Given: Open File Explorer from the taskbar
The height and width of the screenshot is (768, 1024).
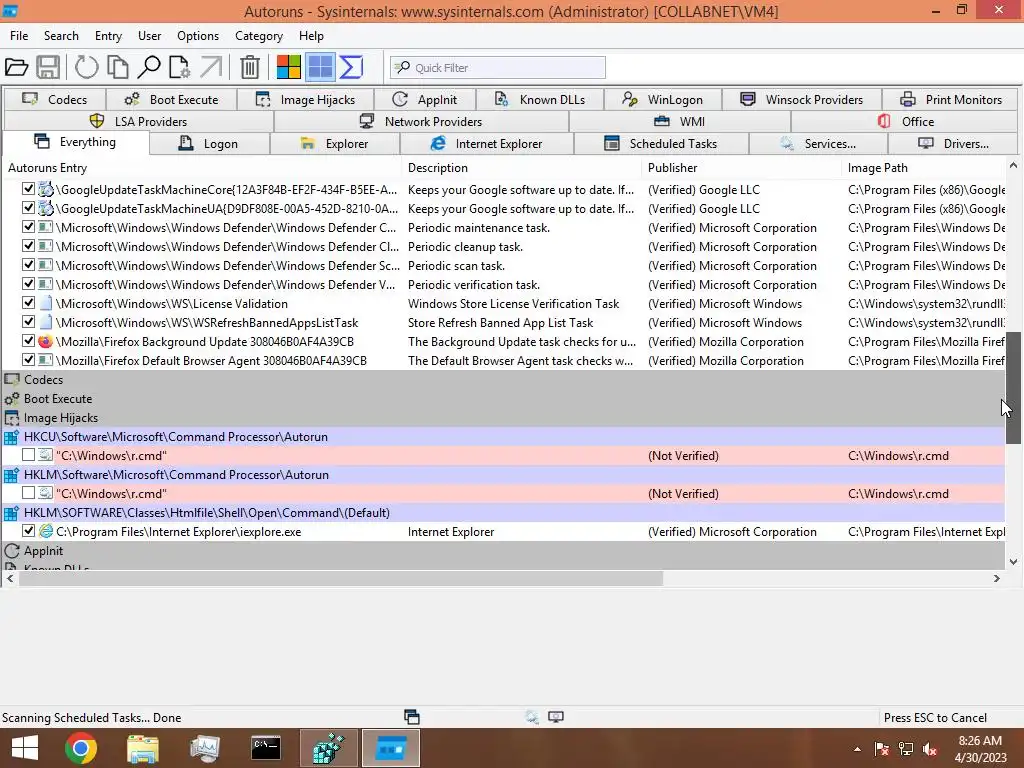Looking at the screenshot, I should pos(142,748).
